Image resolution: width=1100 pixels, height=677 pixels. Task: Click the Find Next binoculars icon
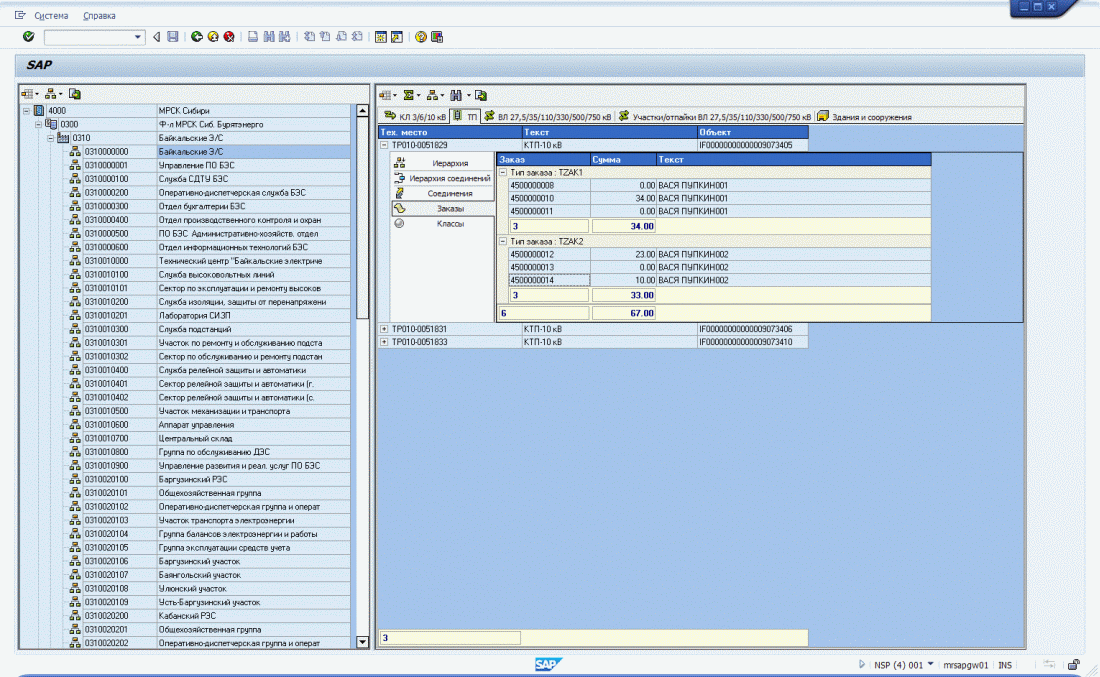click(x=284, y=36)
